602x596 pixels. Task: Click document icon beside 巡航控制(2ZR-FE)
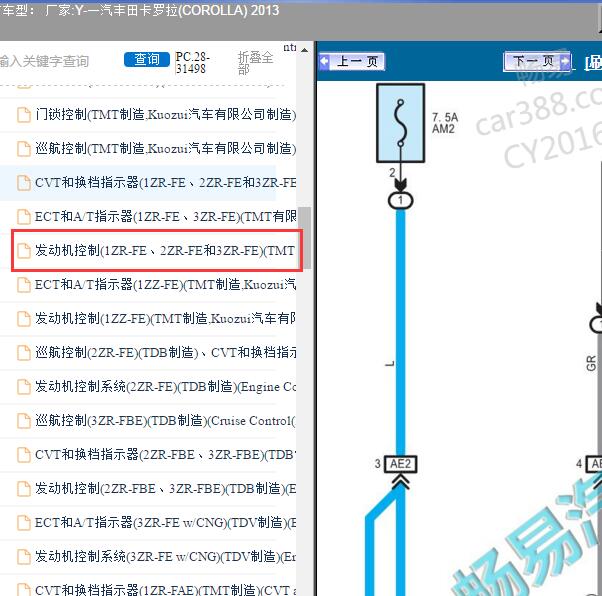(24, 353)
